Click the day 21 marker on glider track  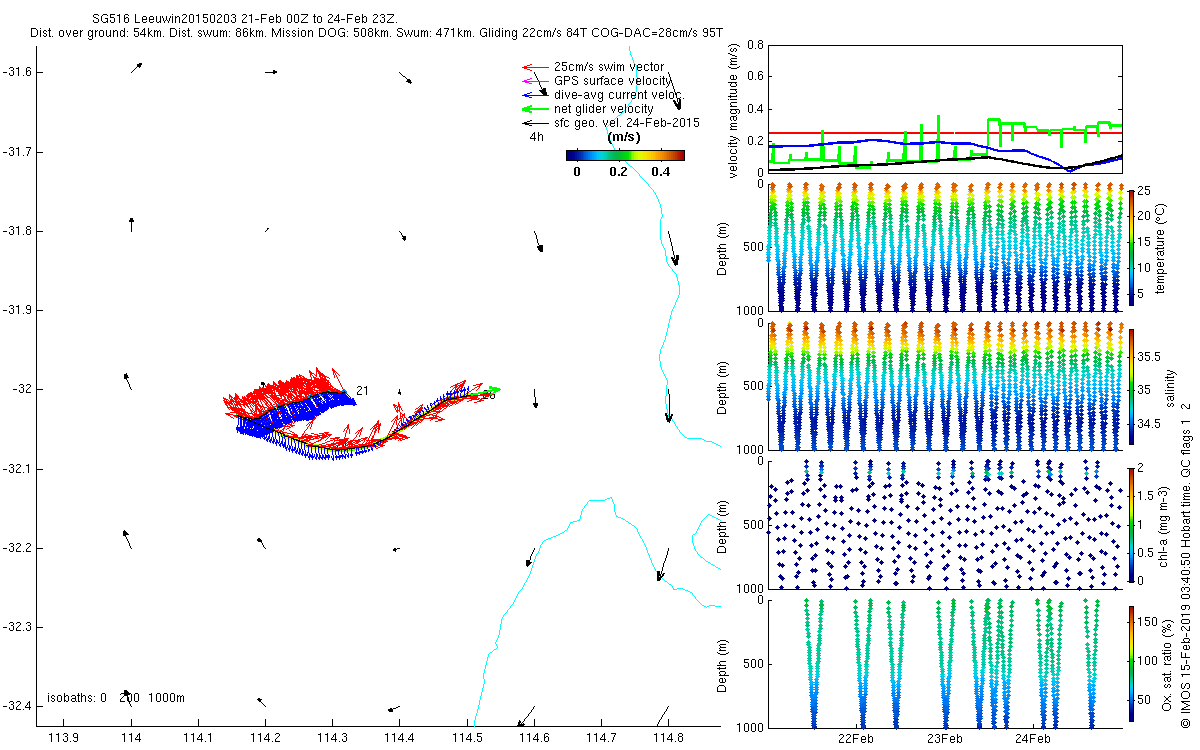coord(361,390)
